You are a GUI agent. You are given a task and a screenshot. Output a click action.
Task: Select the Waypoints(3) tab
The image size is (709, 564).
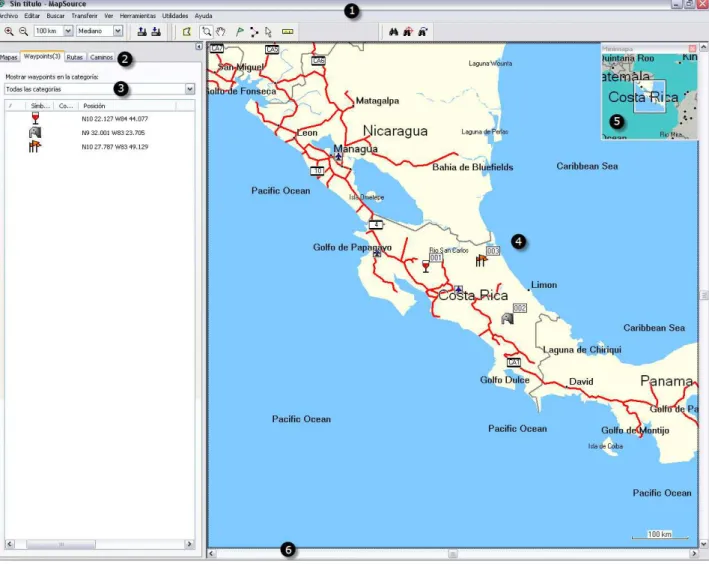click(x=42, y=57)
